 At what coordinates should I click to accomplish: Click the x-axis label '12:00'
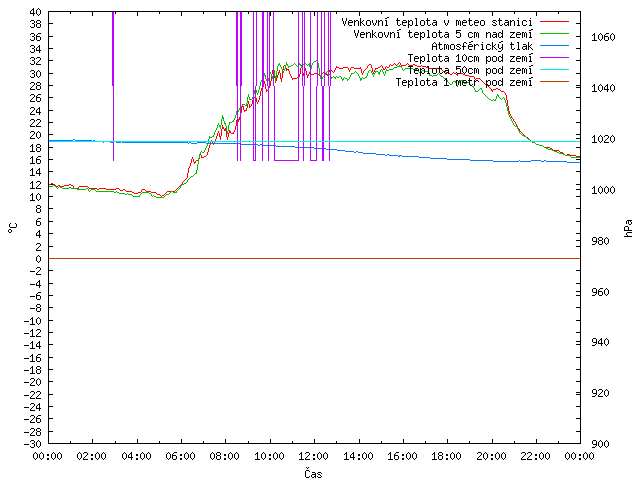314,456
